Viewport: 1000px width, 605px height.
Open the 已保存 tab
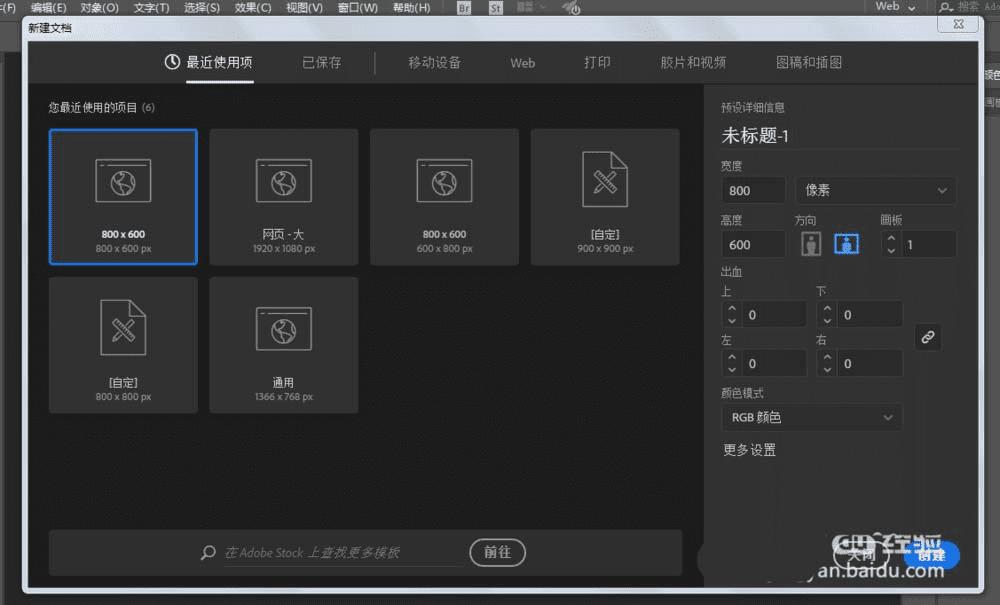click(x=321, y=62)
